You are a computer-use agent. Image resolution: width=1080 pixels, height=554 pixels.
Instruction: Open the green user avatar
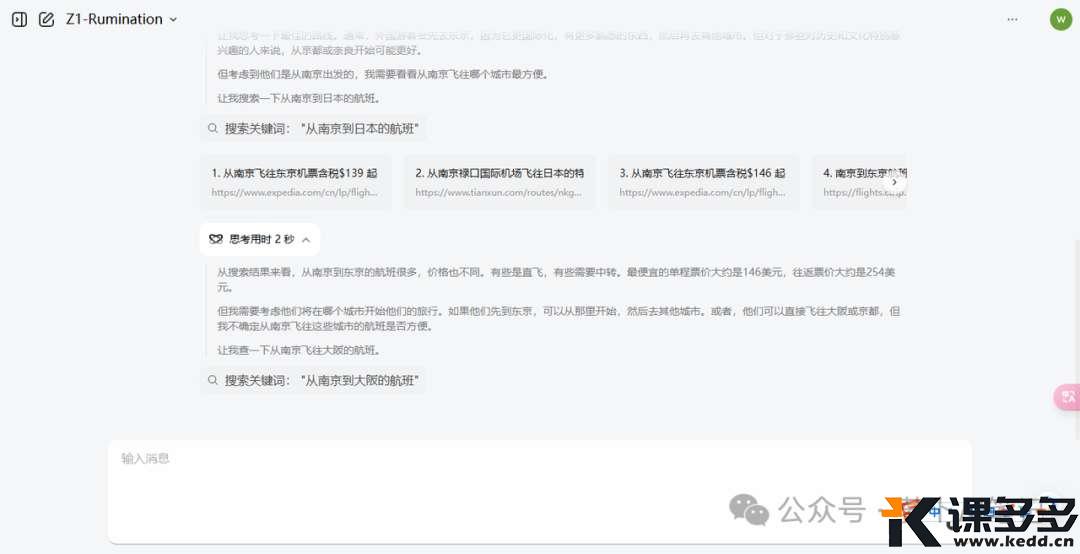pyautogui.click(x=1061, y=19)
